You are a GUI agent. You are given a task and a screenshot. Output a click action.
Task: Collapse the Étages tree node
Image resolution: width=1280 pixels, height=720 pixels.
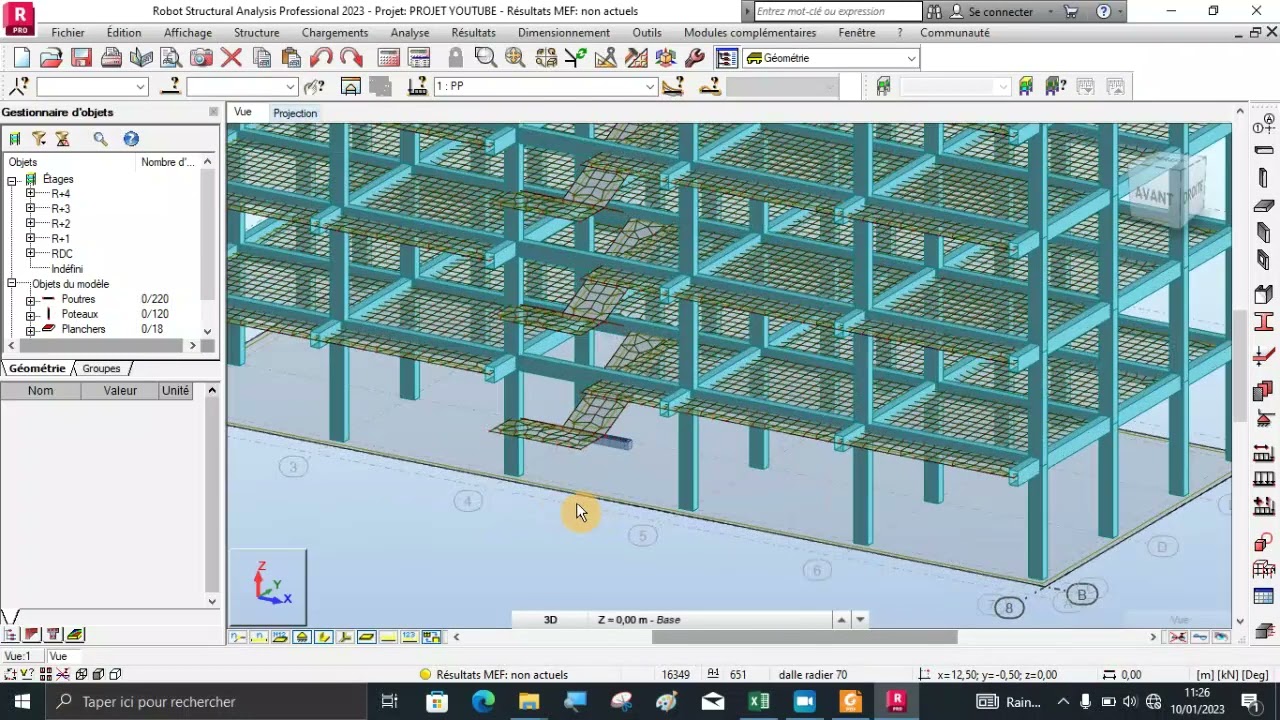point(12,180)
